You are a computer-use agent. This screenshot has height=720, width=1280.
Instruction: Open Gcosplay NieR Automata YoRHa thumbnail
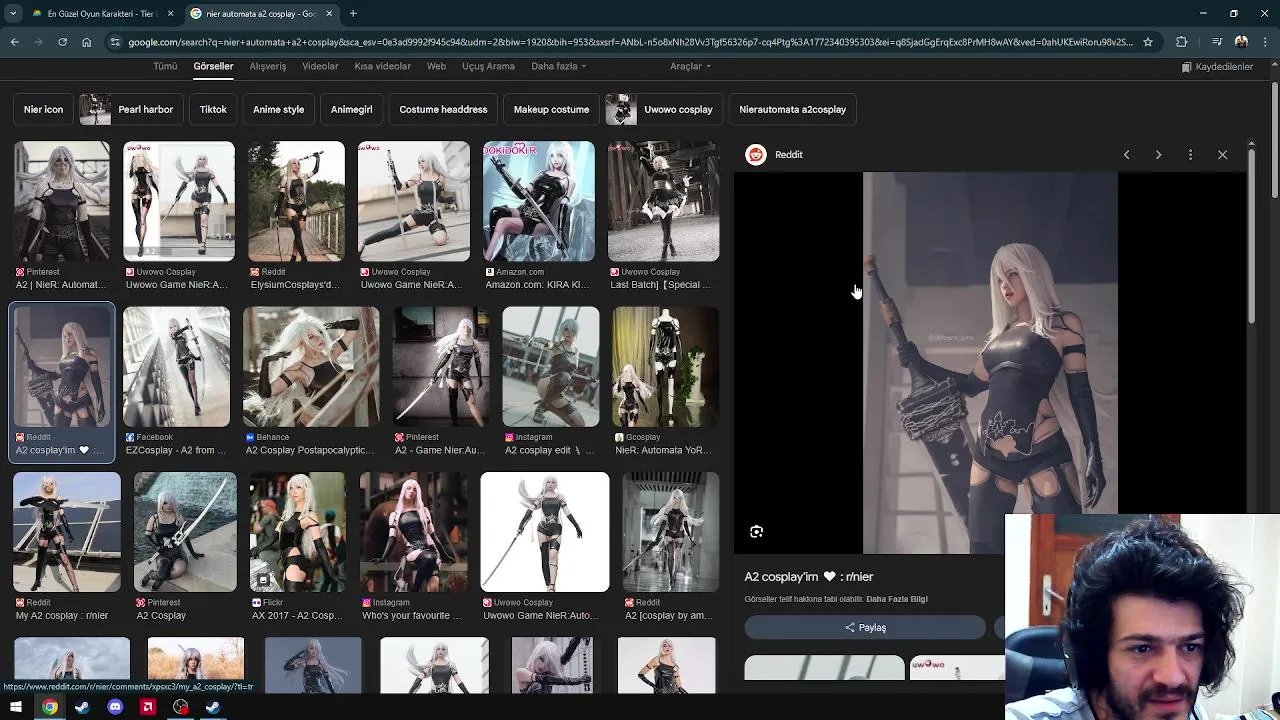tap(665, 367)
